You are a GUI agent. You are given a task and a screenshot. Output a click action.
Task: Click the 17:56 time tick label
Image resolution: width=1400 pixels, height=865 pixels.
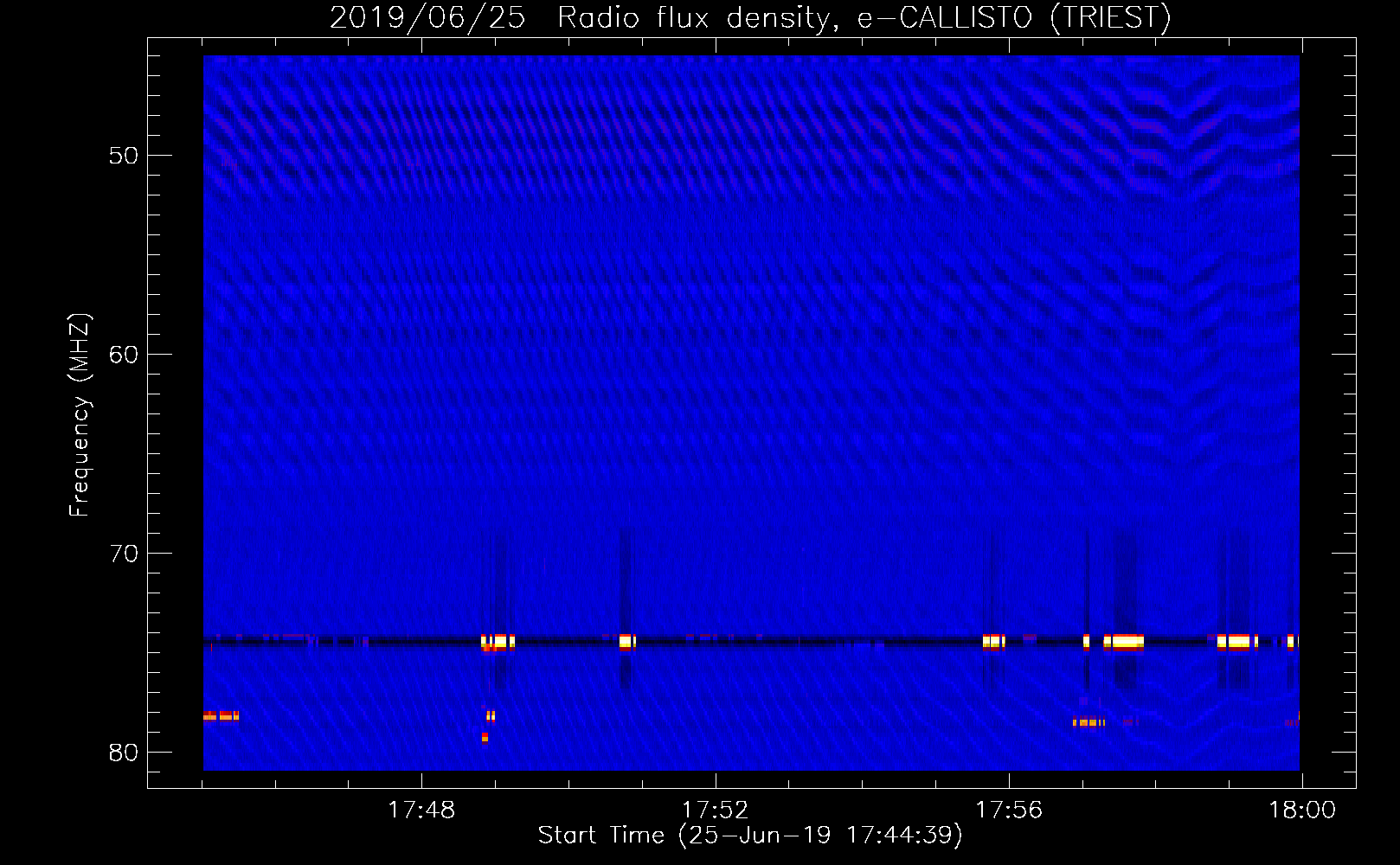[x=1009, y=811]
